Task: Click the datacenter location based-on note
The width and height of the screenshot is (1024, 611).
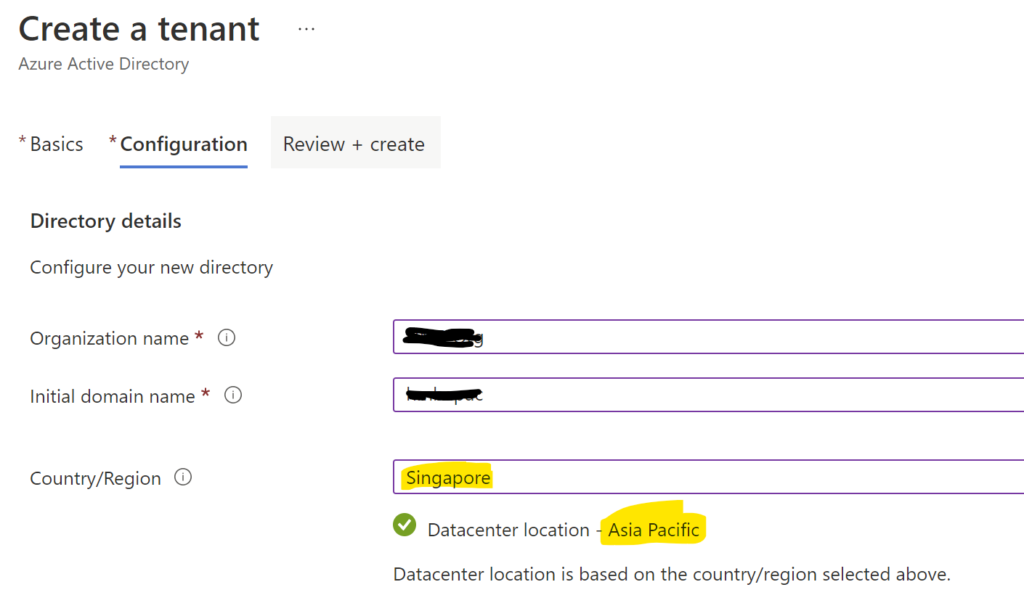Action: [671, 574]
